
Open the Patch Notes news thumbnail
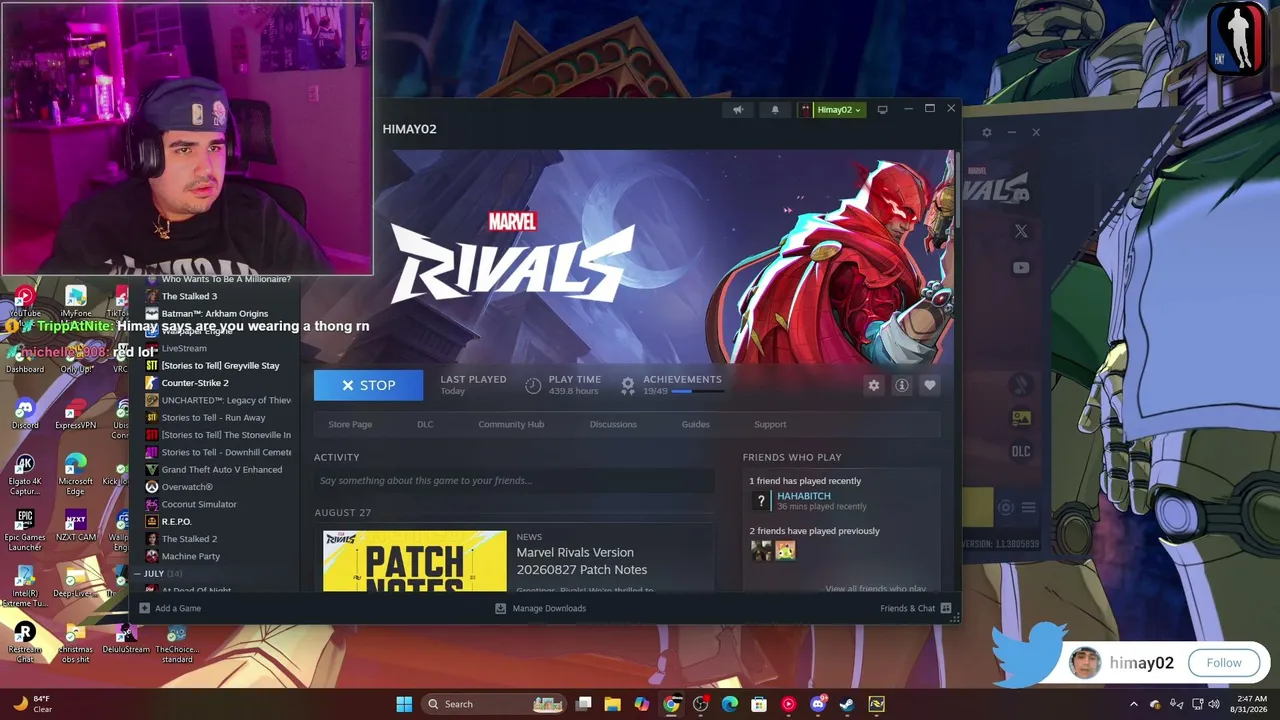(x=415, y=561)
